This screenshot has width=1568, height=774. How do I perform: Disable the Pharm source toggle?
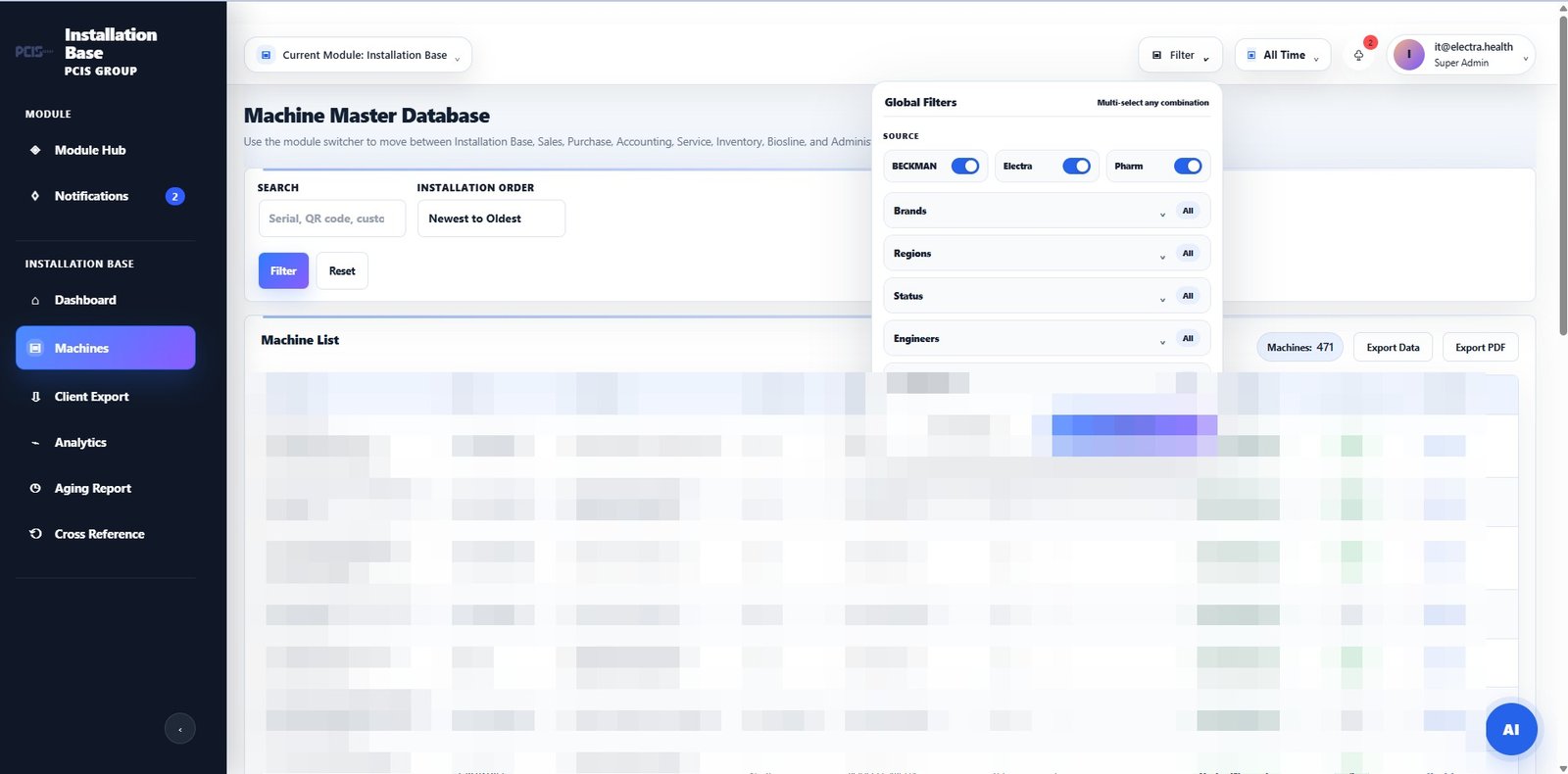[x=1188, y=166]
